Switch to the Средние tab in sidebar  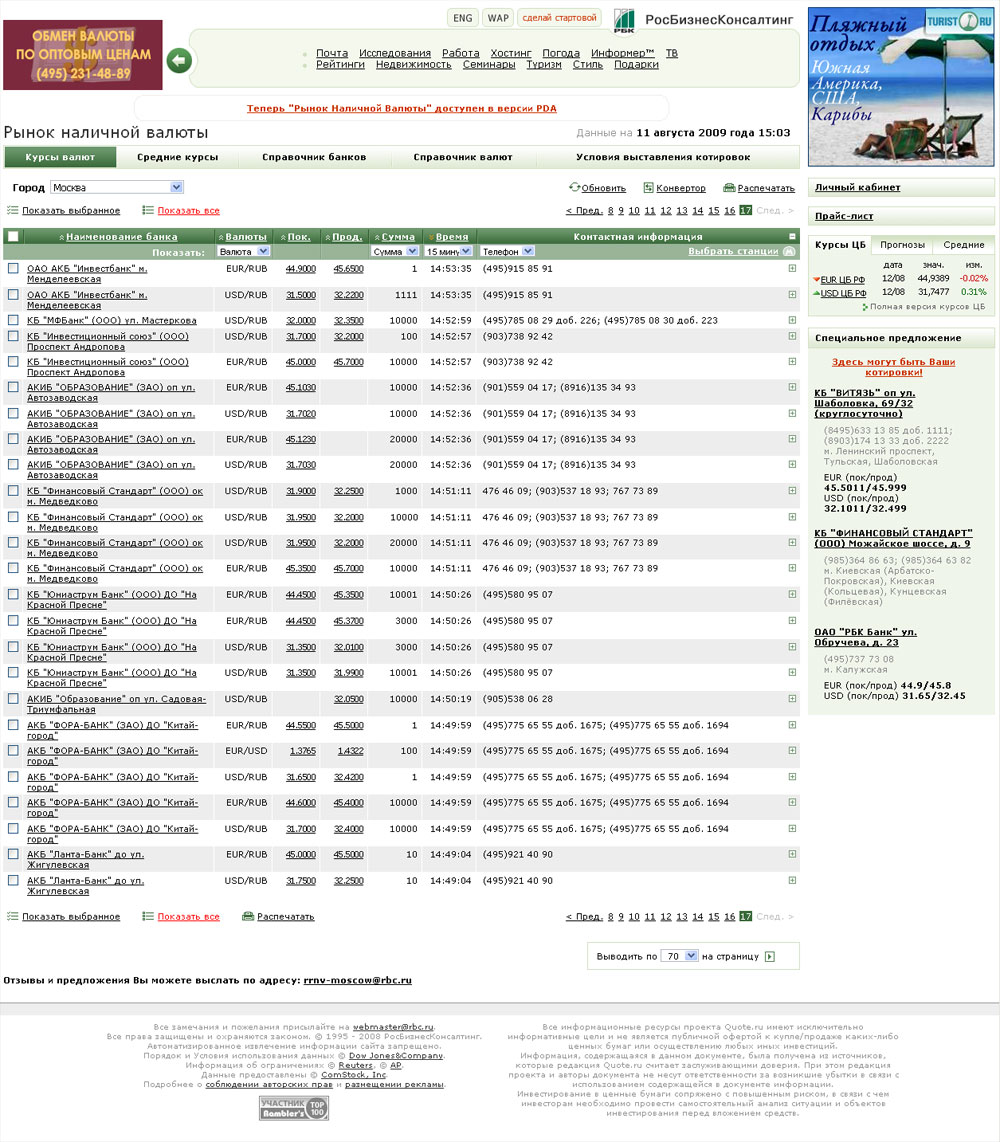pyautogui.click(x=963, y=245)
